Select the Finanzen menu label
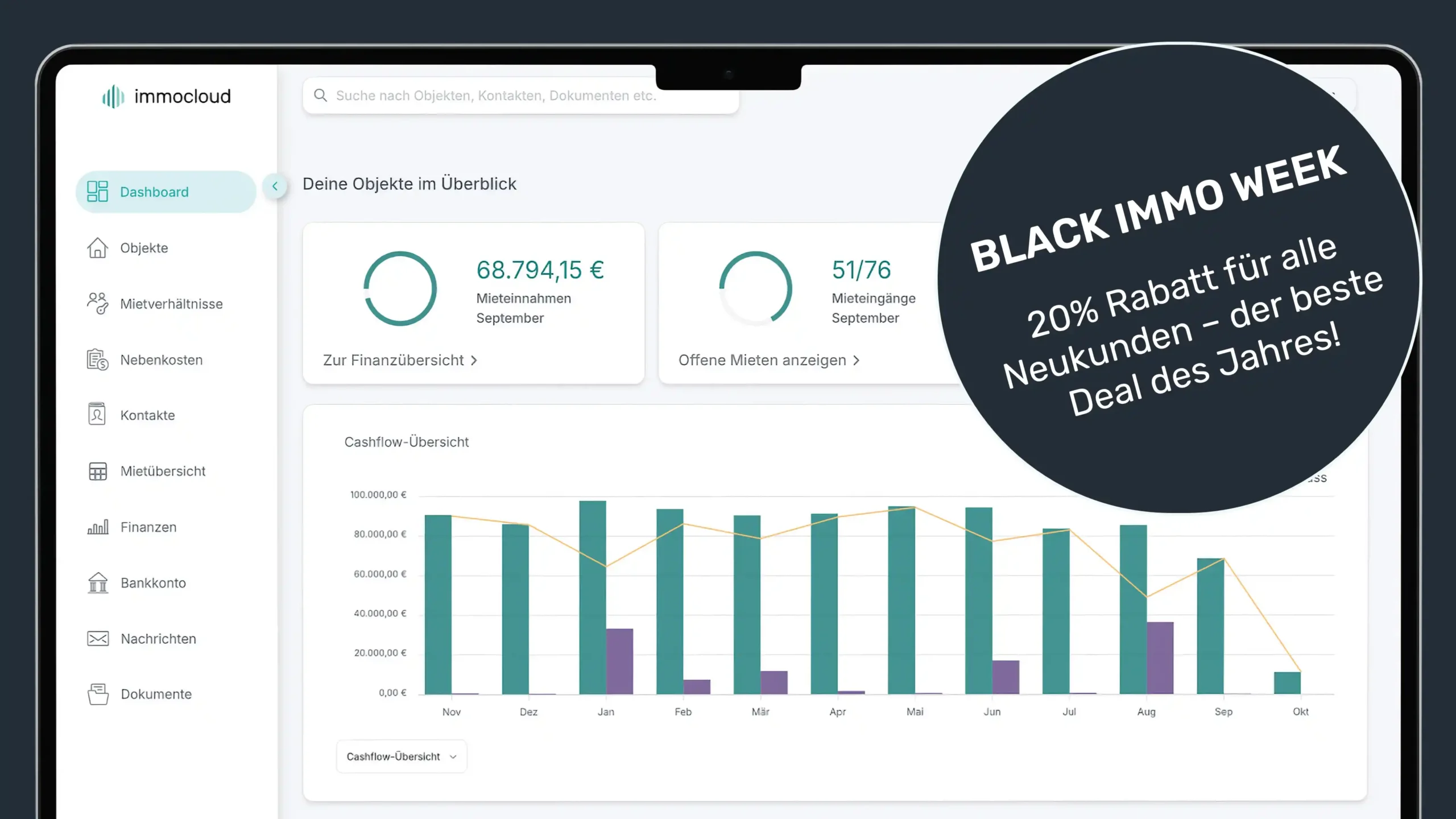This screenshot has width=1456, height=819. (148, 527)
